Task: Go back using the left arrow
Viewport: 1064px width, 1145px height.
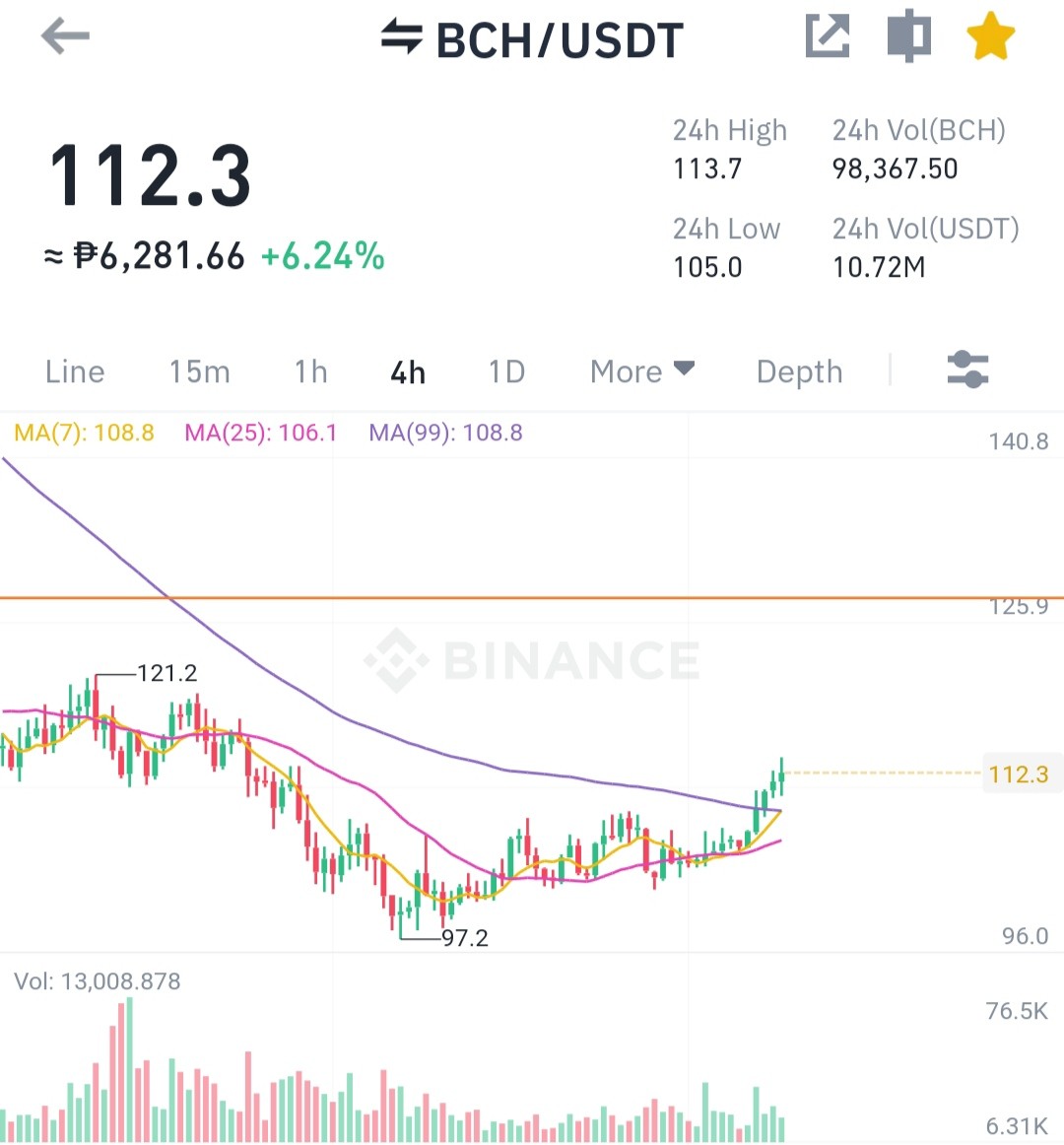Action: point(66,36)
